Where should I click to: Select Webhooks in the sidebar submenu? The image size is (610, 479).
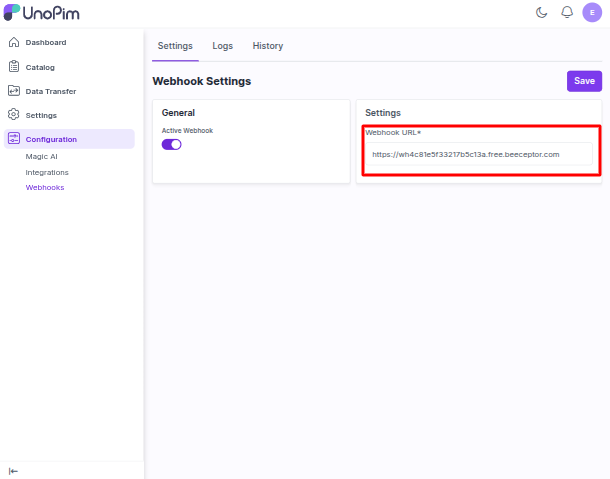coord(44,187)
